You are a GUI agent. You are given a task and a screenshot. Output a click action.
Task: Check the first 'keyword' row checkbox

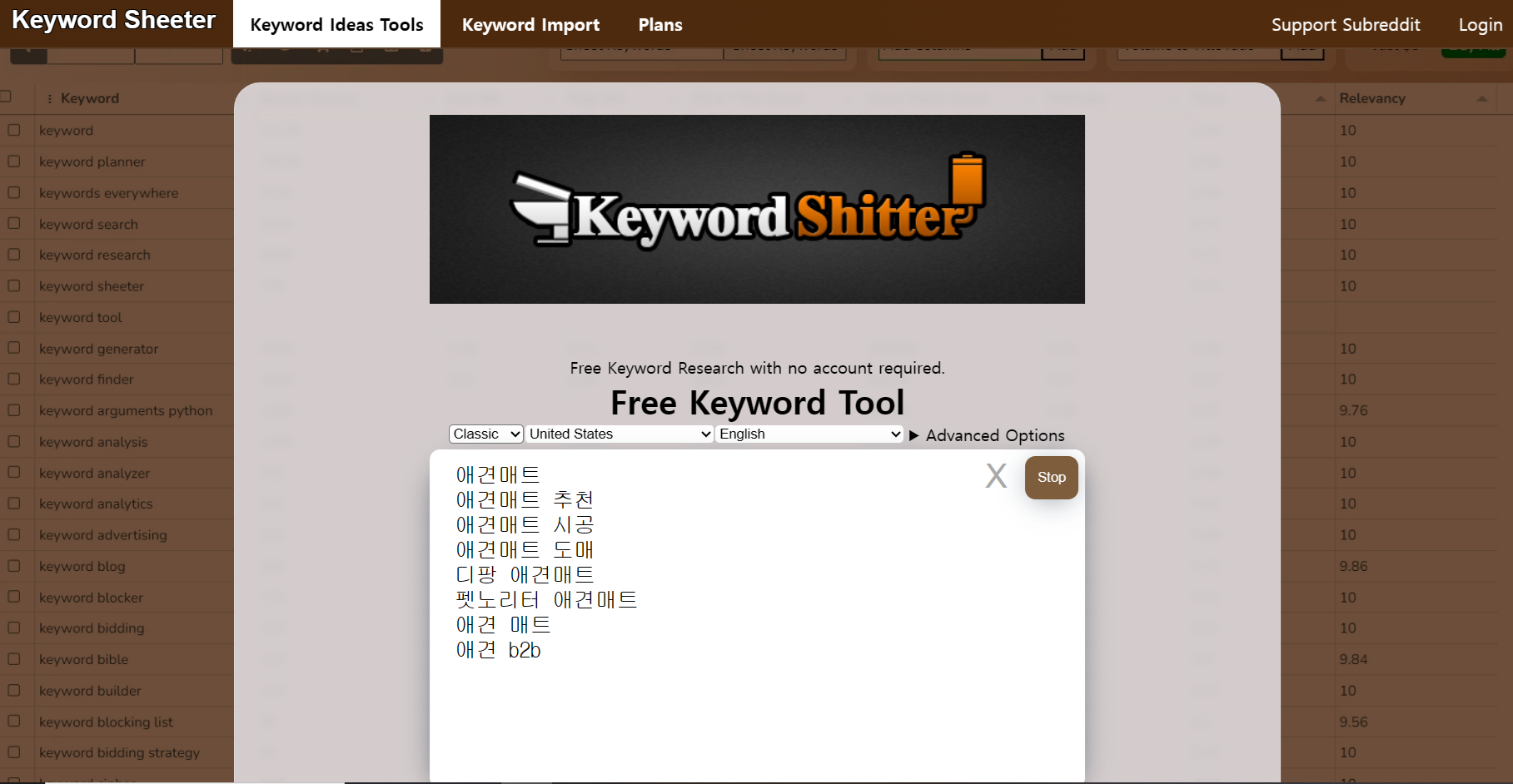tap(14, 130)
